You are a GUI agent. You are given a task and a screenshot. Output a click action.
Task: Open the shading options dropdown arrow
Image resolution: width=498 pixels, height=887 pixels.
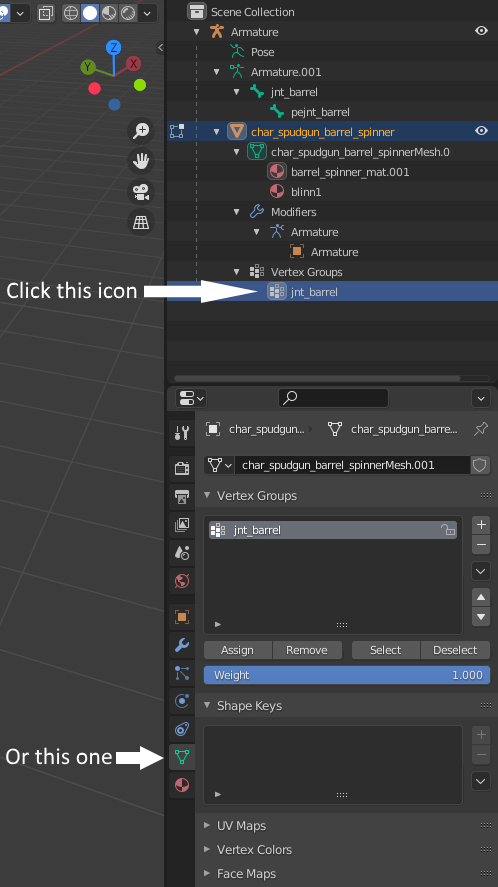click(147, 13)
